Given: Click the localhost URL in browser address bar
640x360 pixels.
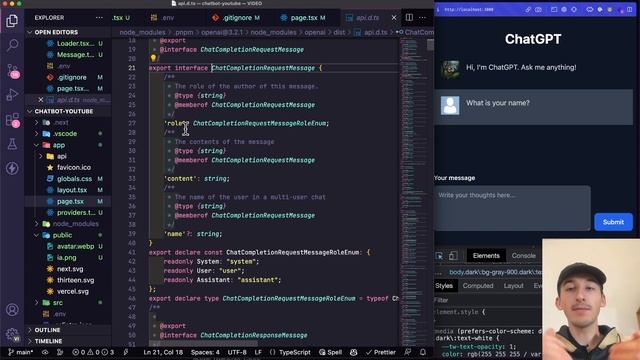Looking at the screenshot, I should [x=469, y=9].
